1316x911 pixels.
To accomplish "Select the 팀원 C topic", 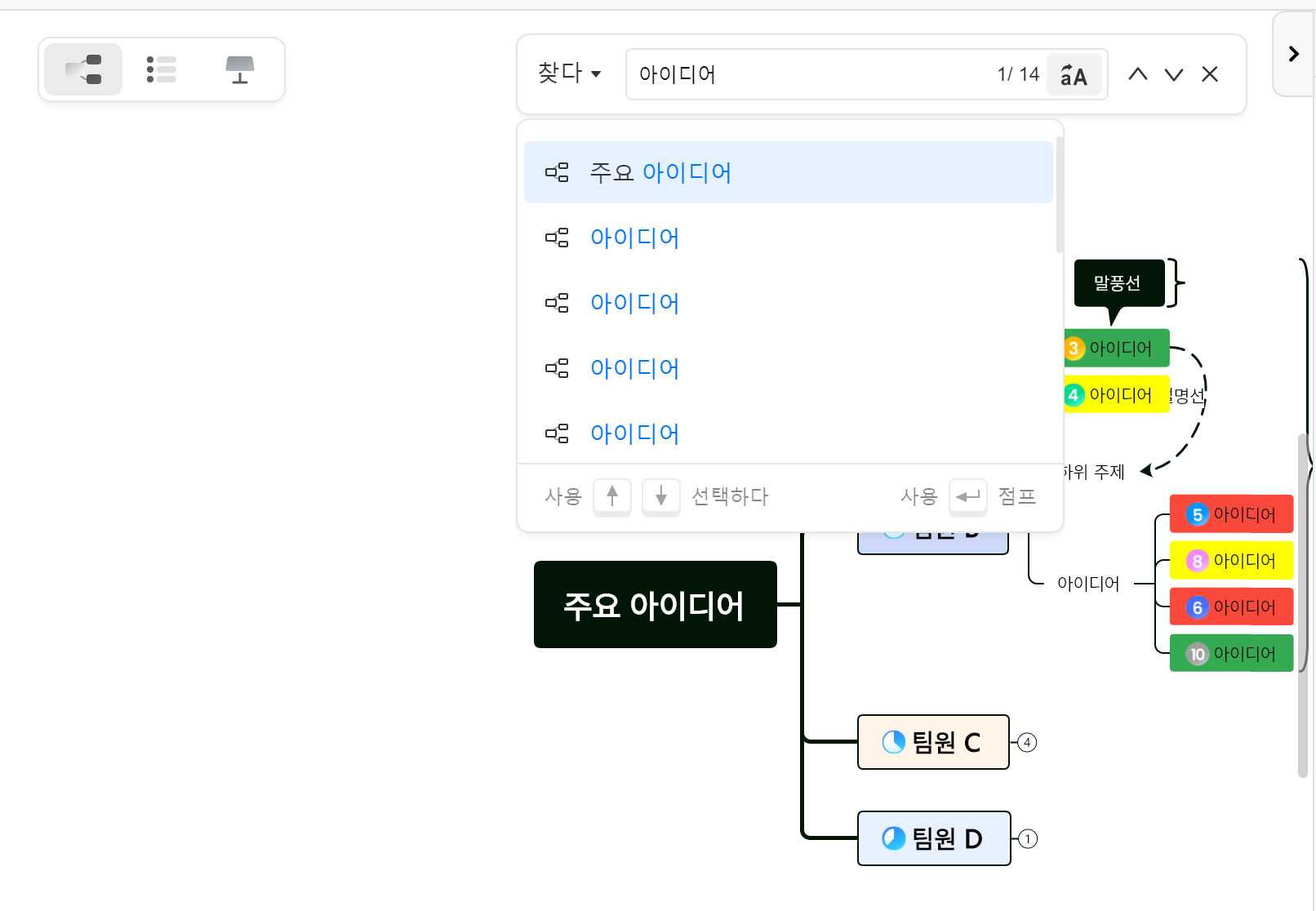I will point(933,742).
